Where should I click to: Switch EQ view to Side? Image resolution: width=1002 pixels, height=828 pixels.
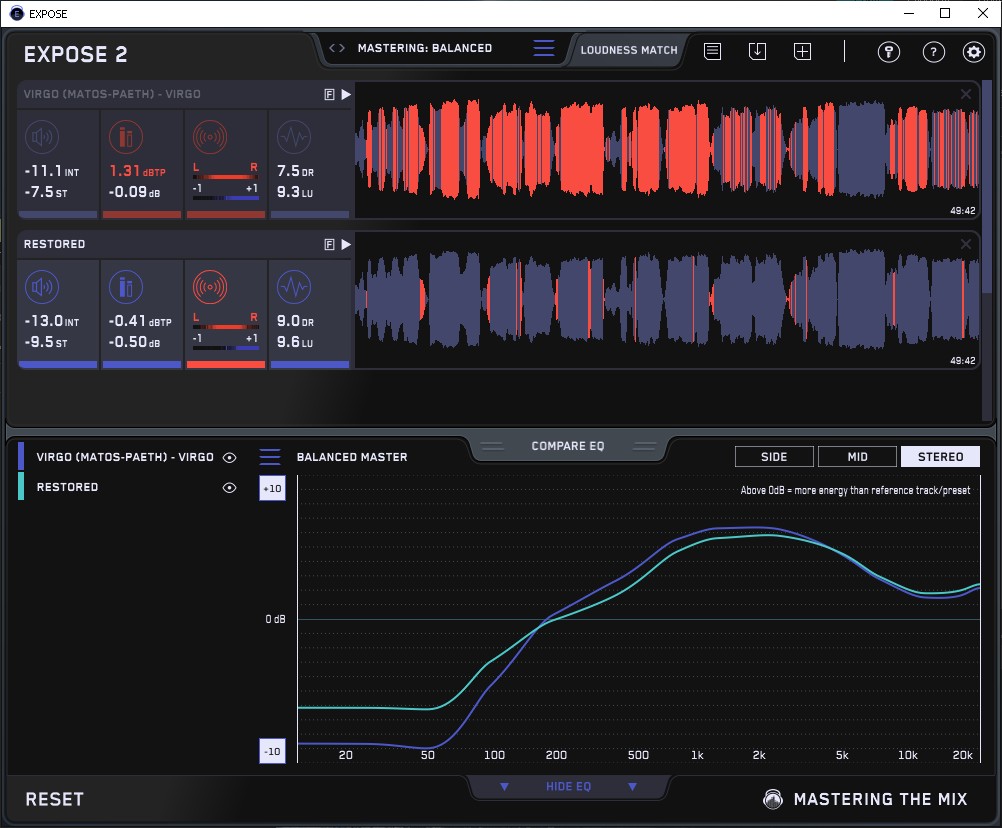[x=774, y=457]
